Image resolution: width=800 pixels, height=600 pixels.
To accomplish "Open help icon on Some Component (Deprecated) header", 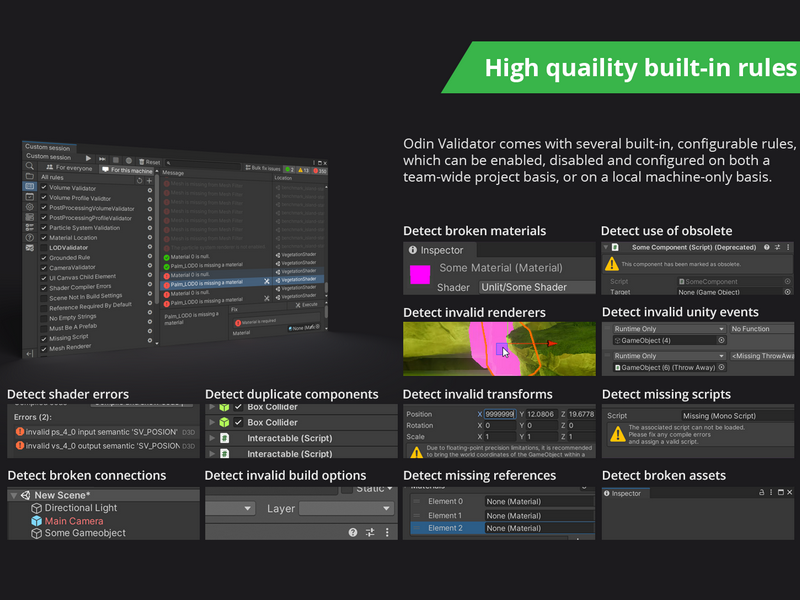I will coord(767,247).
